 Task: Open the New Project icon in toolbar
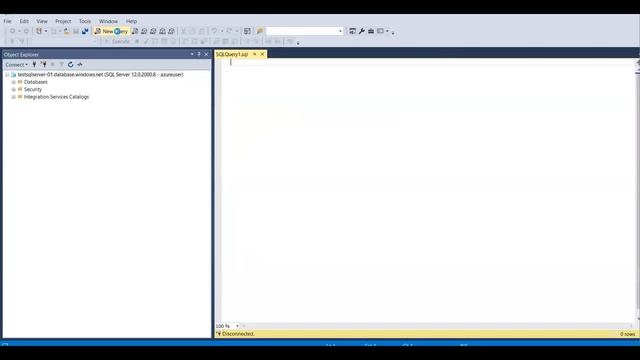coord(39,31)
